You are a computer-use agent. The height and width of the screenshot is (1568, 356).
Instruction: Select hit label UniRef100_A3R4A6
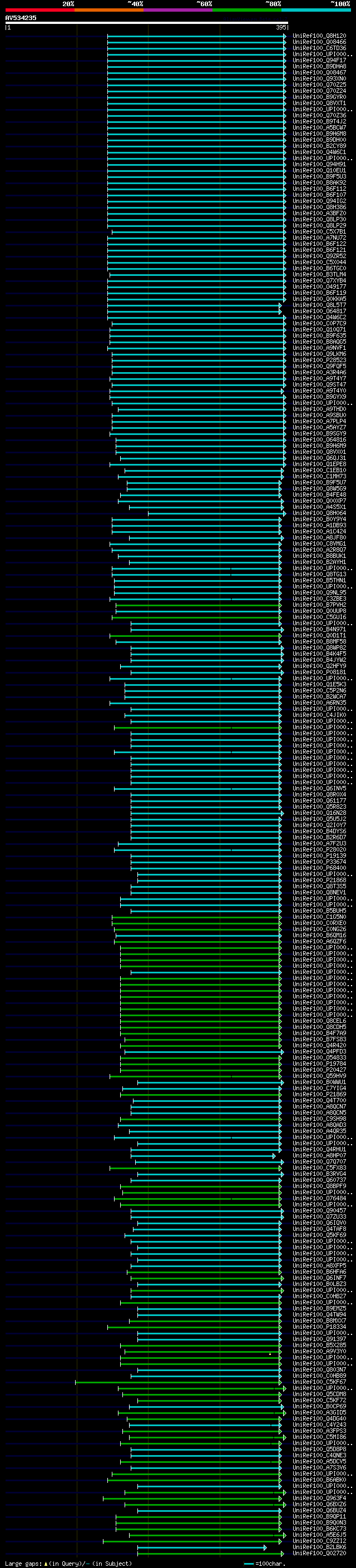click(x=319, y=373)
